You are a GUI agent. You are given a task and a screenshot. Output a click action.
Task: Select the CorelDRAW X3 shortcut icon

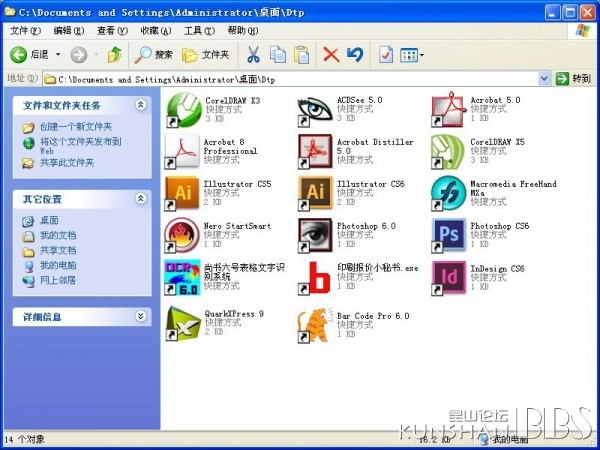(x=184, y=110)
